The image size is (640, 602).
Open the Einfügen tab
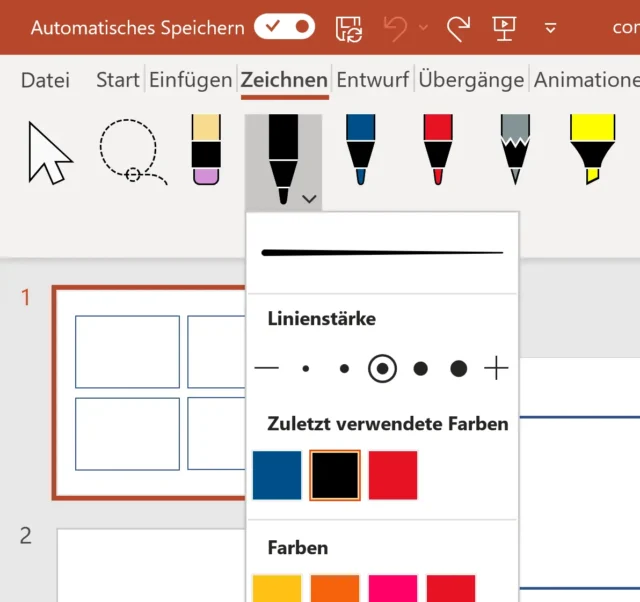point(189,80)
